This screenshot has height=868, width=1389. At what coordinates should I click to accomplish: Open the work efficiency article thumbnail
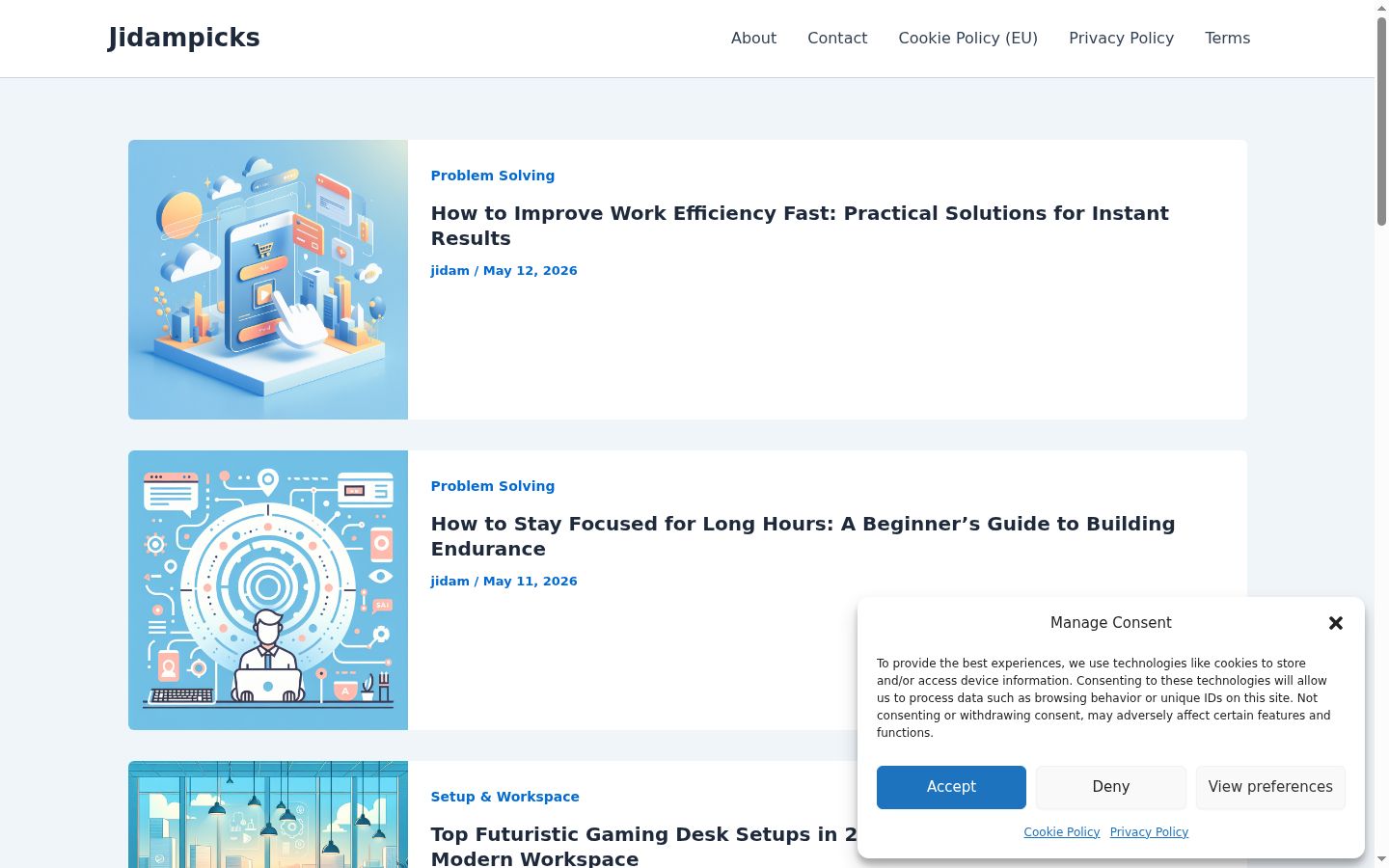coord(268,280)
